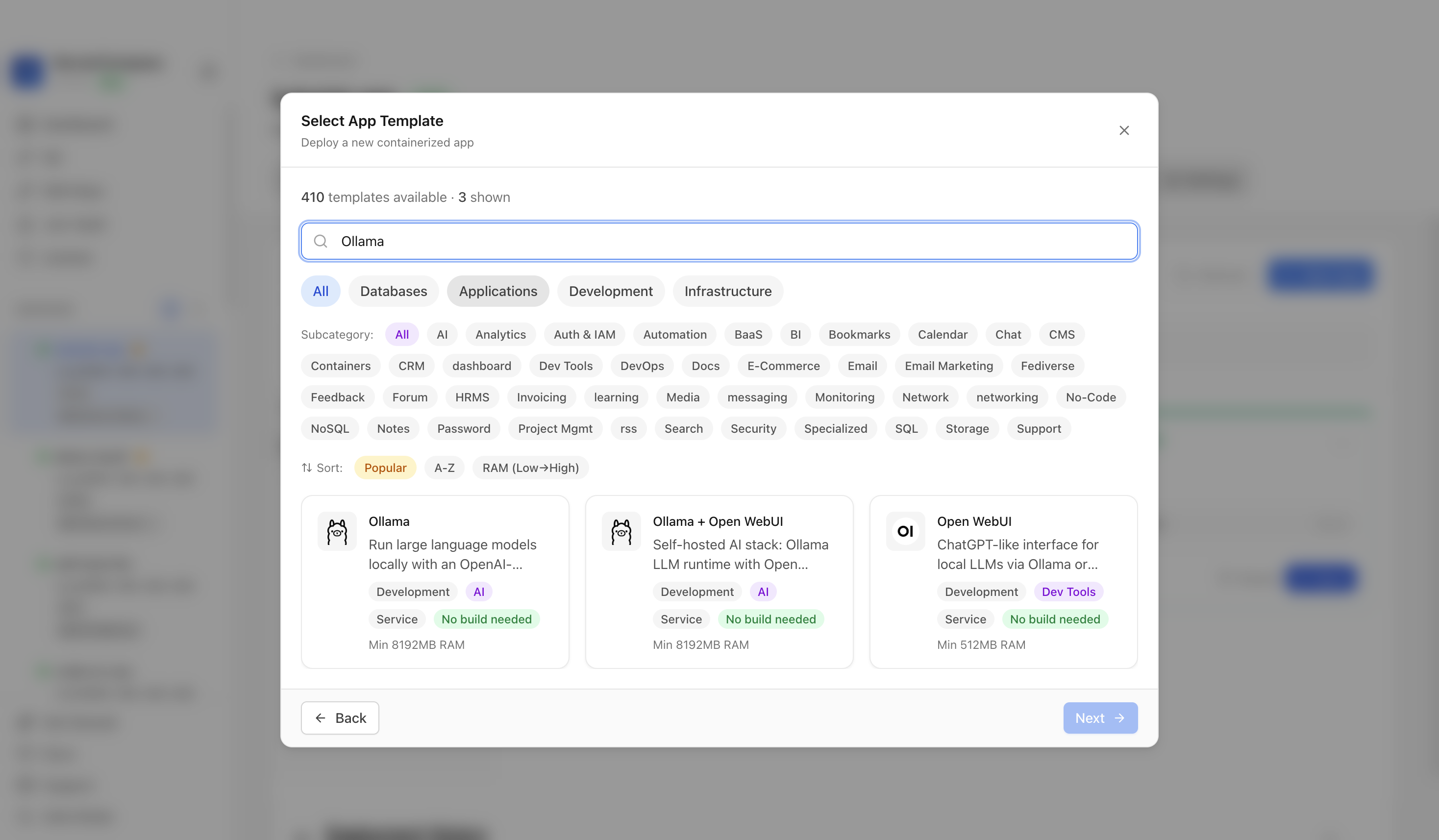This screenshot has height=840, width=1439.
Task: Filter by Automation subcategory
Action: point(675,335)
